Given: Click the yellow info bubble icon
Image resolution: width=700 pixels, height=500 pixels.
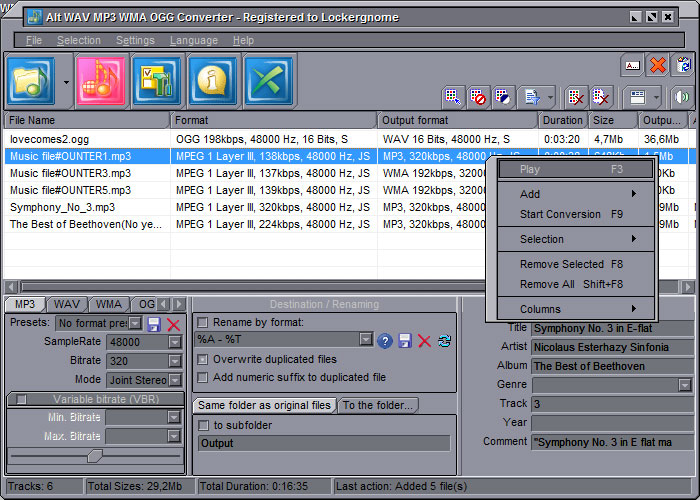Looking at the screenshot, I should coord(213,81).
